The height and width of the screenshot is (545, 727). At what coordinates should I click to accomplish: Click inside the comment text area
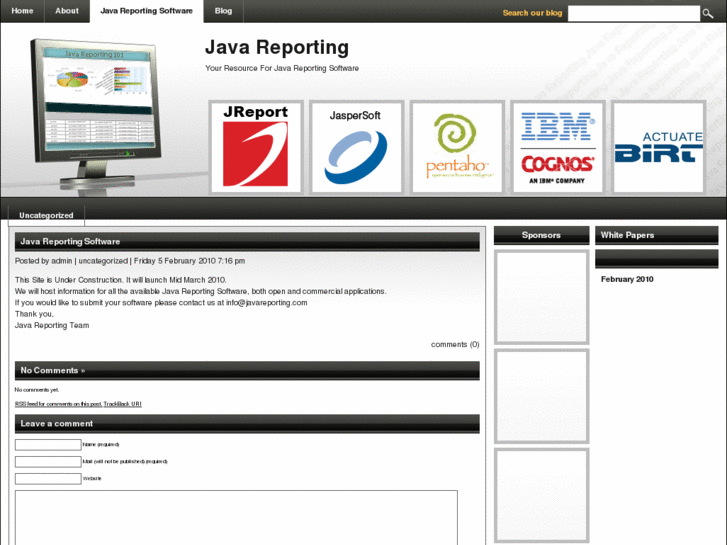236,517
